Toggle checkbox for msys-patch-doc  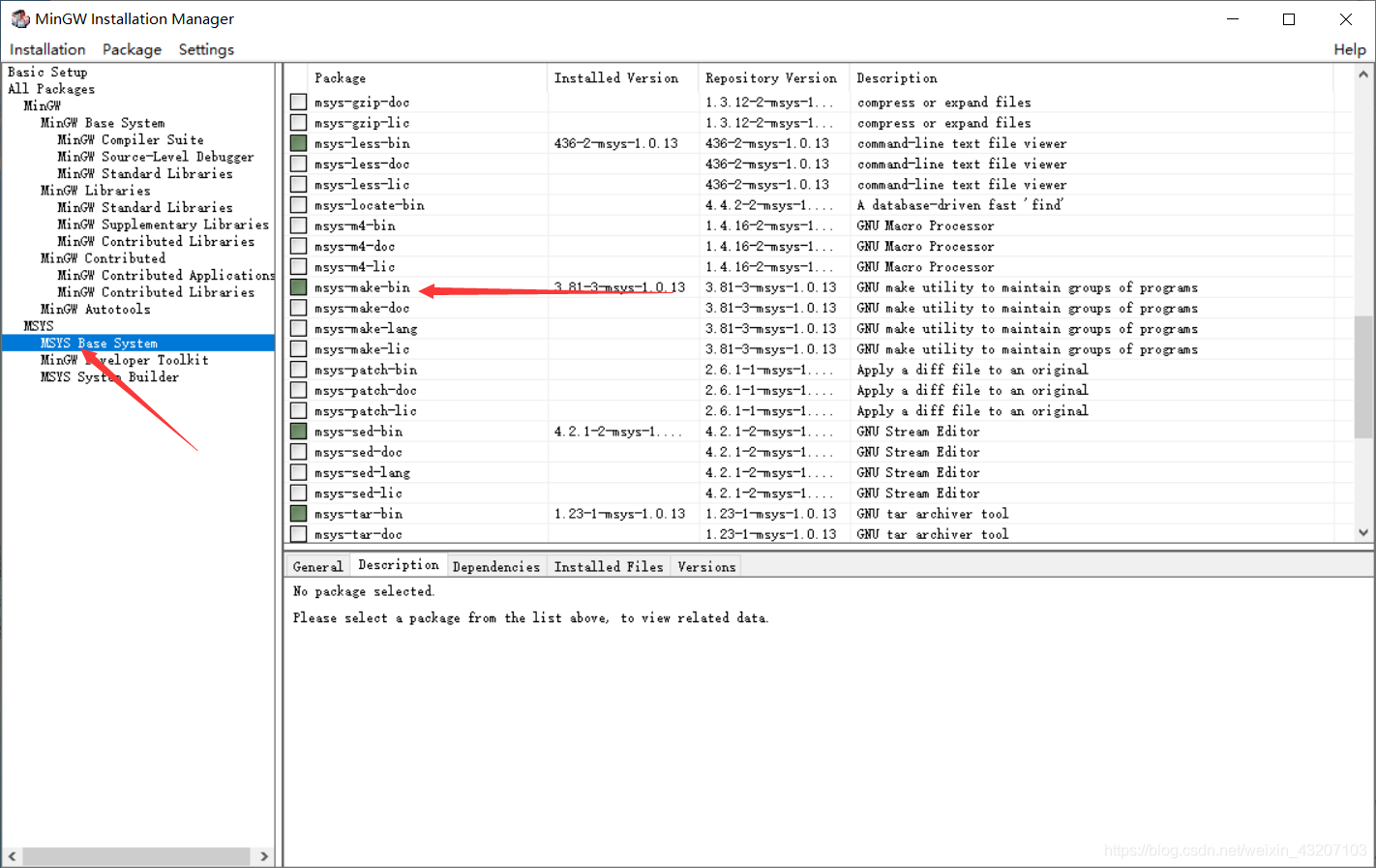point(298,390)
